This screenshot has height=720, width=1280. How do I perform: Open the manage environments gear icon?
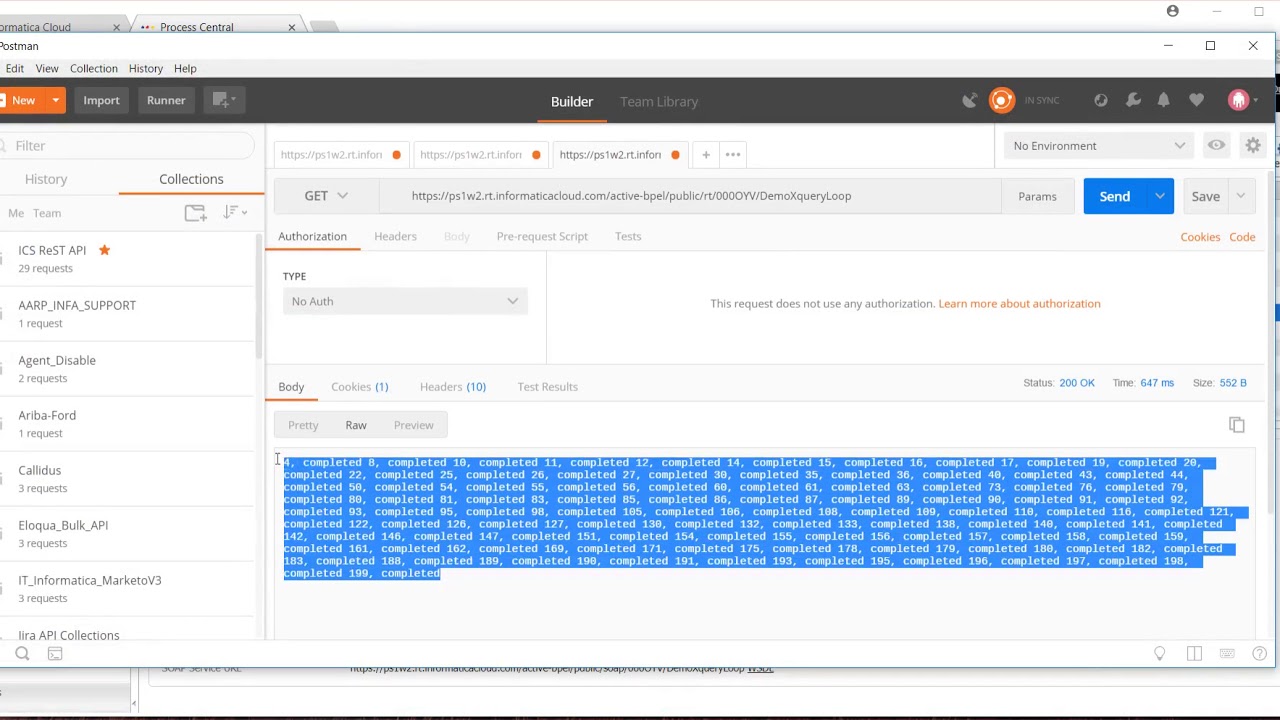(x=1253, y=146)
